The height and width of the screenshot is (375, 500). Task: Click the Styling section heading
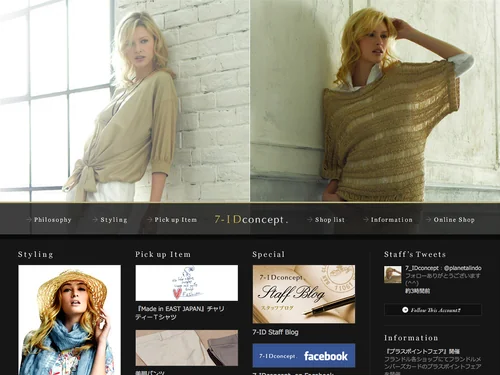click(36, 254)
